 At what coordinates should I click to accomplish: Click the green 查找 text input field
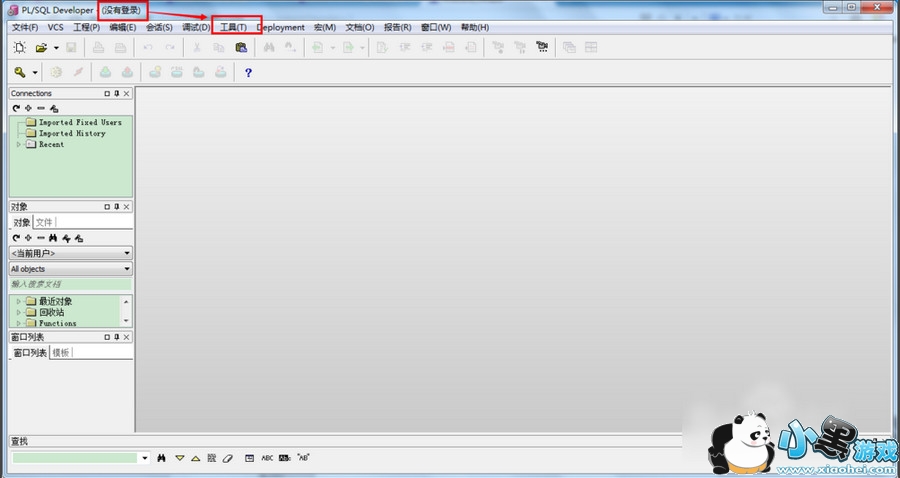tap(75, 458)
